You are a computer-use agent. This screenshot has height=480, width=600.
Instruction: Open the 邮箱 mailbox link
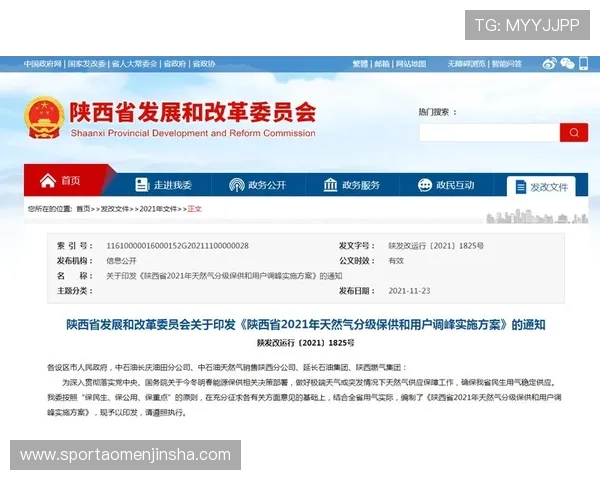[x=382, y=64]
